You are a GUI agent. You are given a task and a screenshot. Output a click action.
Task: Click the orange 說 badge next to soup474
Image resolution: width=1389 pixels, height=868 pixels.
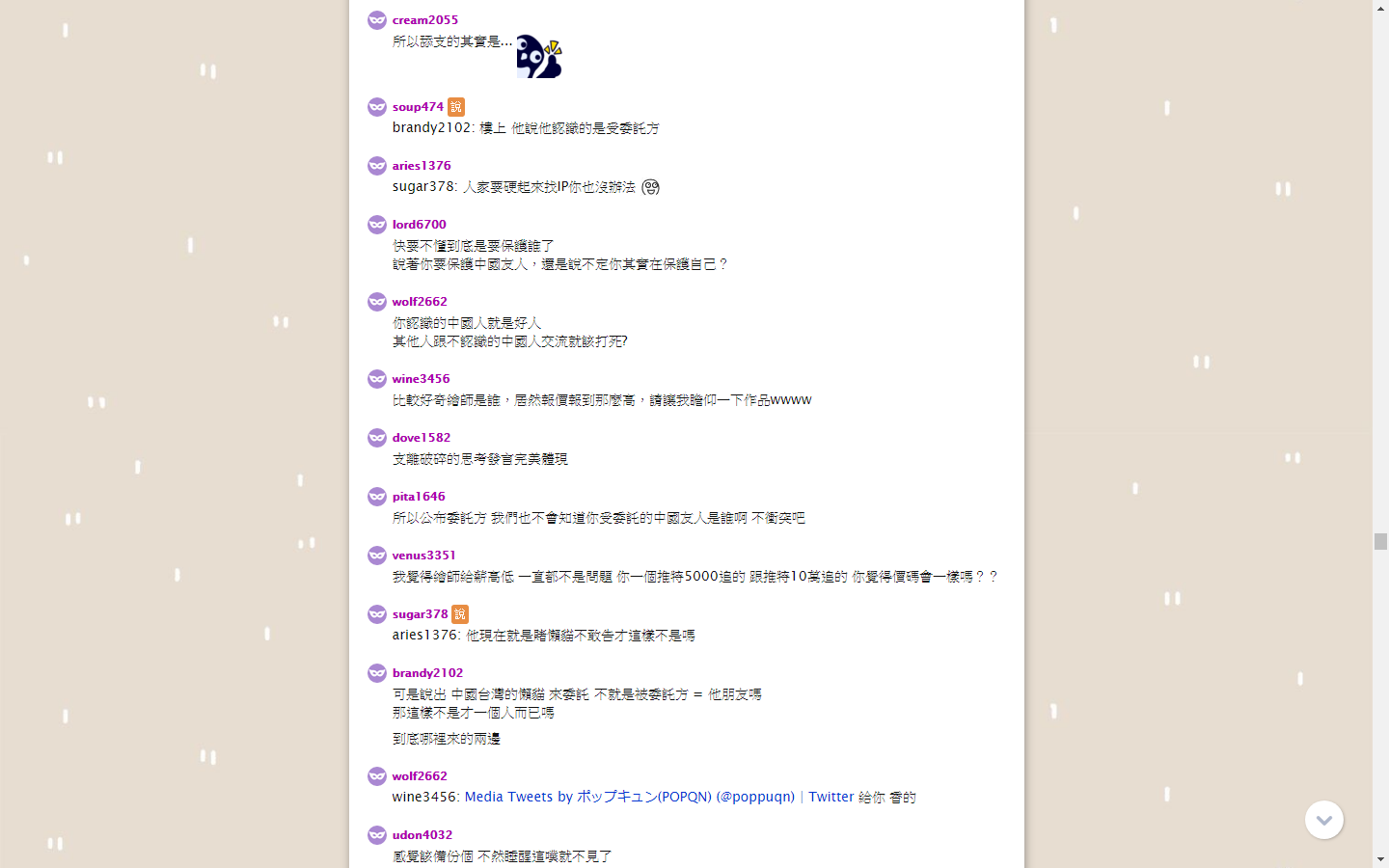coord(456,107)
